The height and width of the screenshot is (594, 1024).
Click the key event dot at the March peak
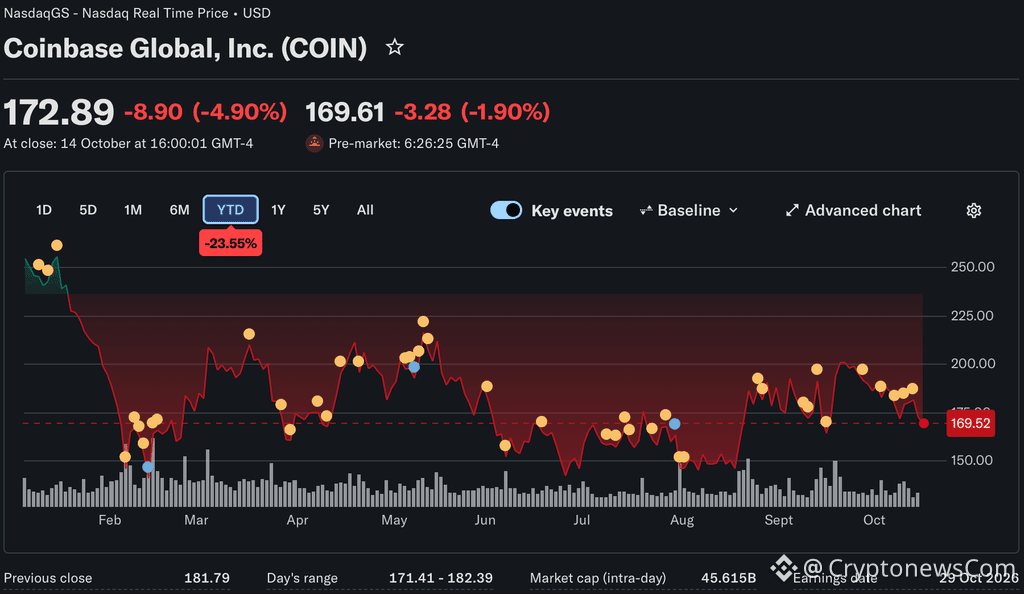click(249, 334)
